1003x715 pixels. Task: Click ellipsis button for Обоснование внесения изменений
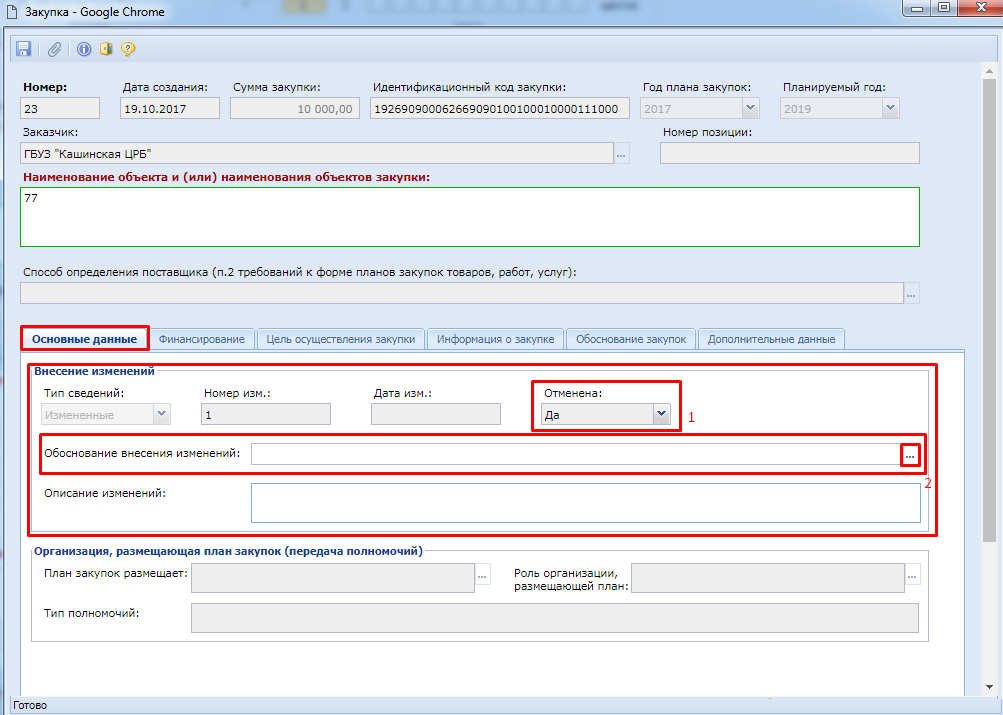click(910, 455)
